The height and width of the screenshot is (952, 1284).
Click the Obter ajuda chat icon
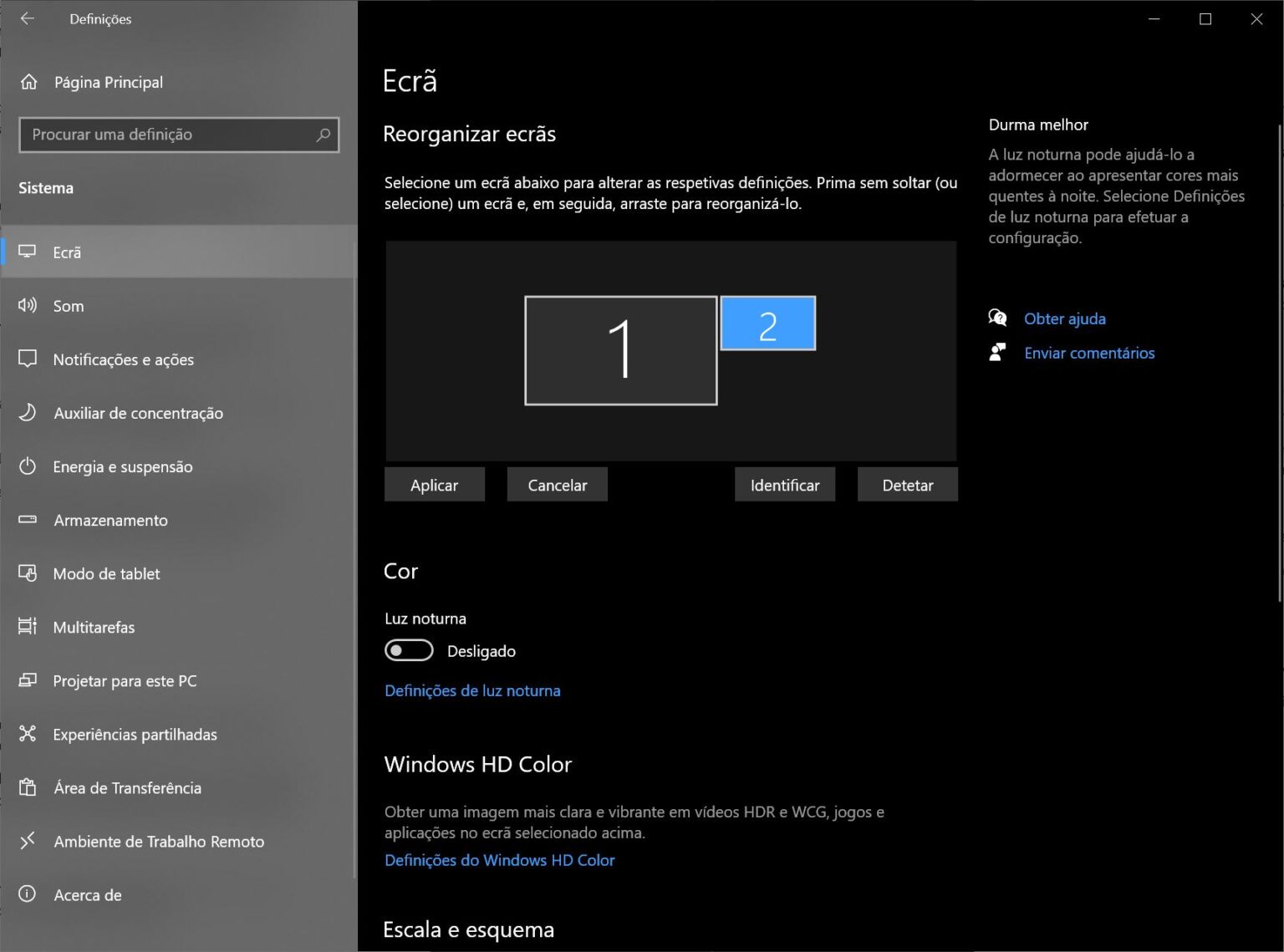[x=998, y=318]
